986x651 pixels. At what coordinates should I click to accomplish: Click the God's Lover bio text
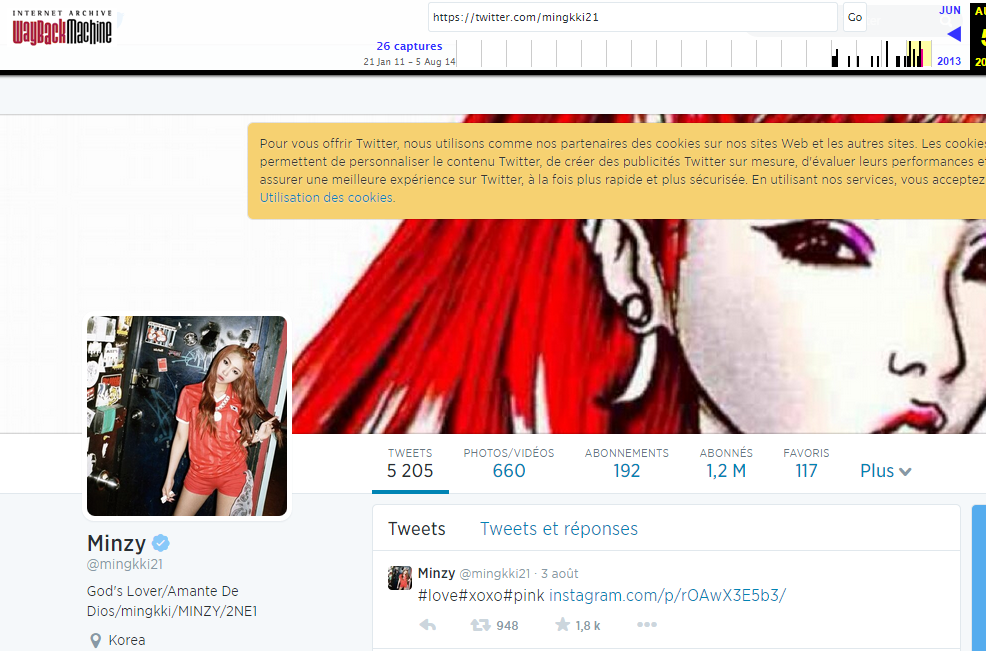(x=172, y=601)
